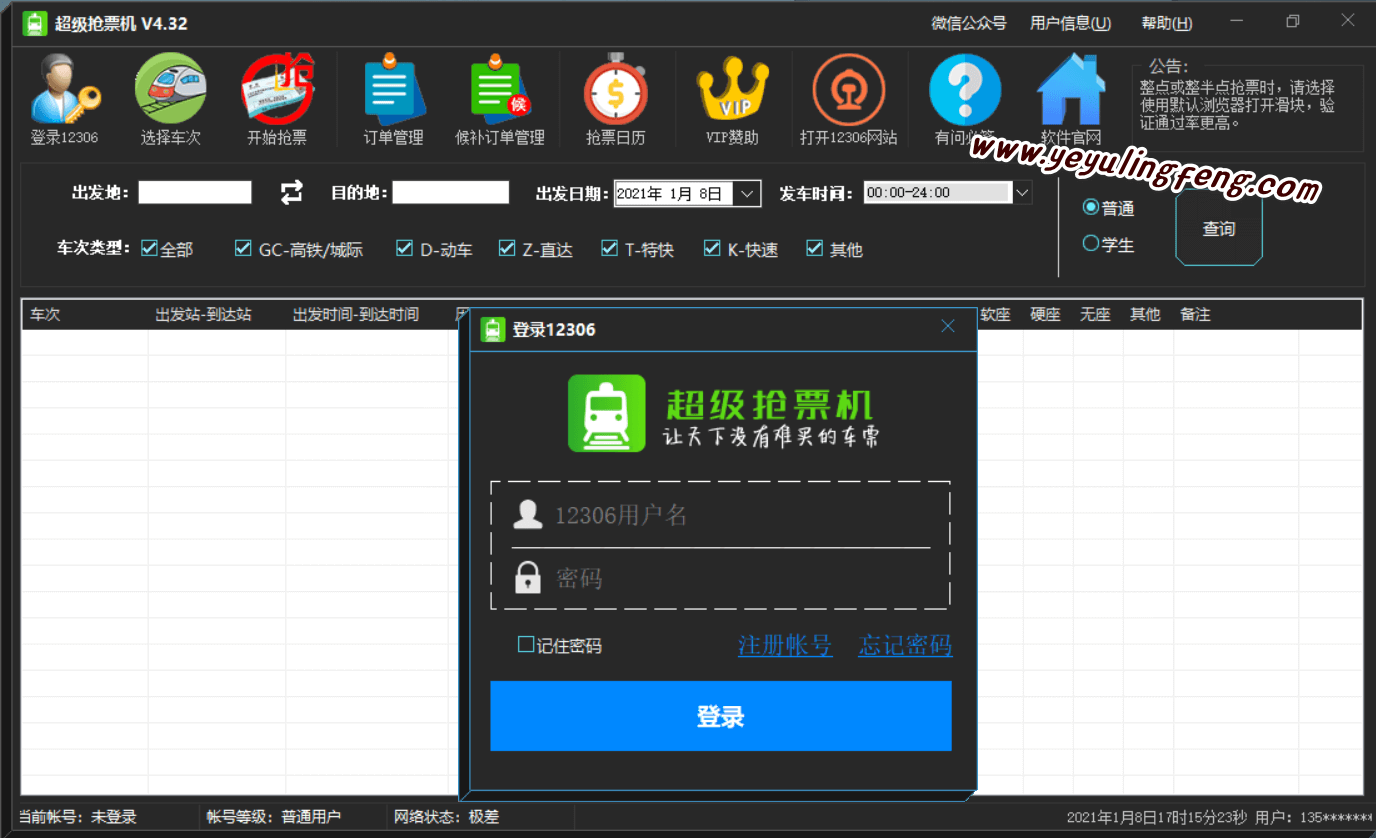This screenshot has width=1376, height=838.
Task: Click the app icon in main title bar
Action: click(x=35, y=23)
